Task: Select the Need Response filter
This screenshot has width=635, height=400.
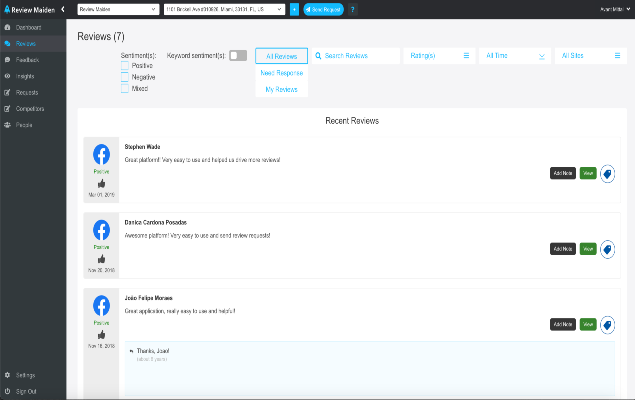Action: 281,73
